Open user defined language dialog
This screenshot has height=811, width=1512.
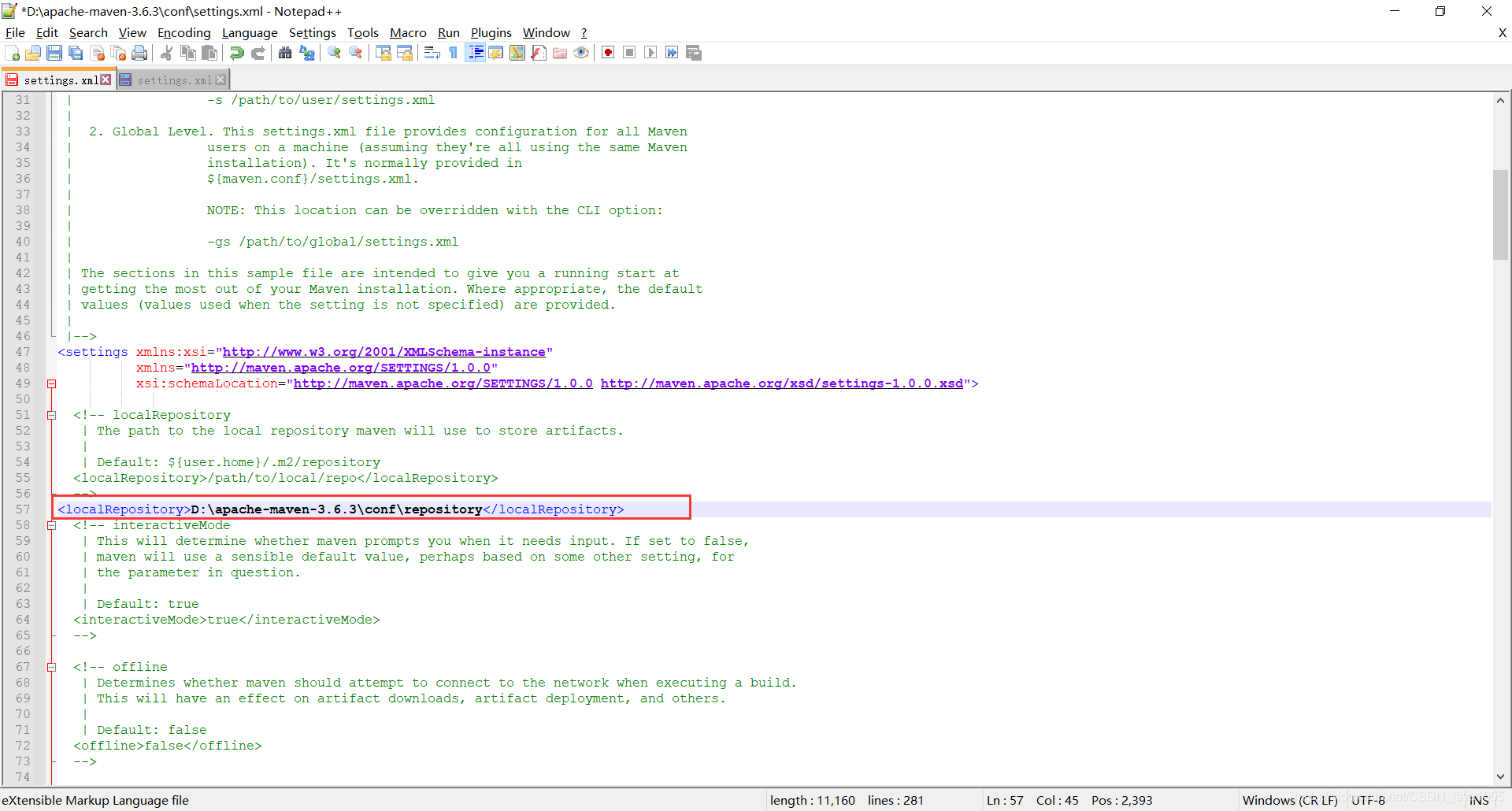tap(496, 53)
